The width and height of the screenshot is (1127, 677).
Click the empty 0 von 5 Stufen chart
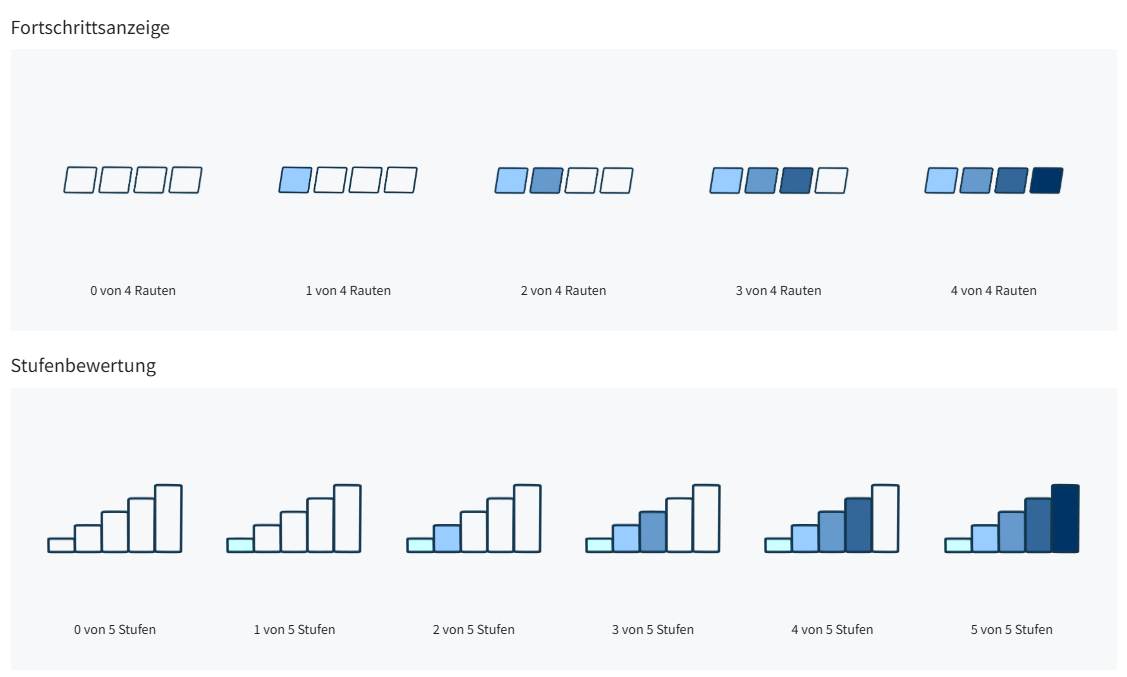[x=115, y=518]
